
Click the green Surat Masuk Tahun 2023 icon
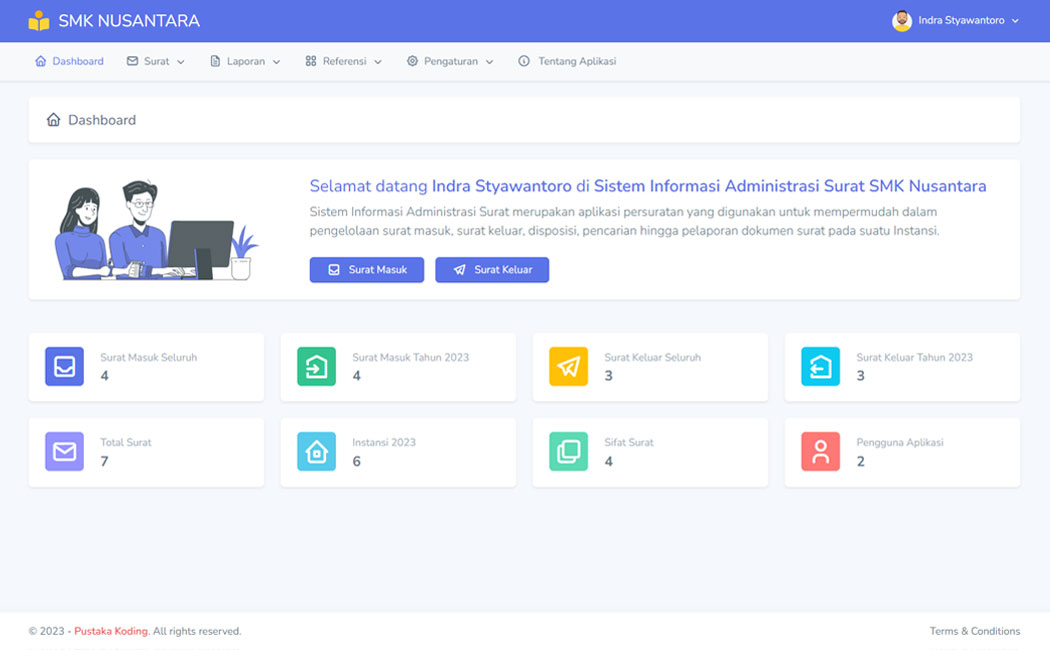tap(316, 366)
